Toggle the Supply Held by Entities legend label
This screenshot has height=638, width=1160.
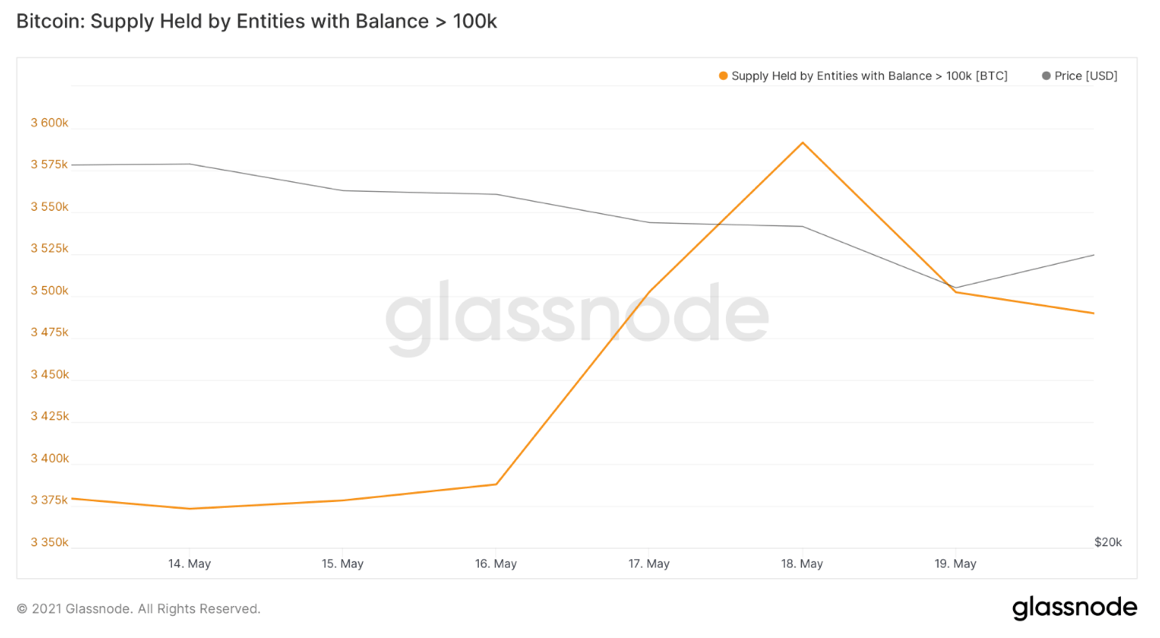point(869,76)
